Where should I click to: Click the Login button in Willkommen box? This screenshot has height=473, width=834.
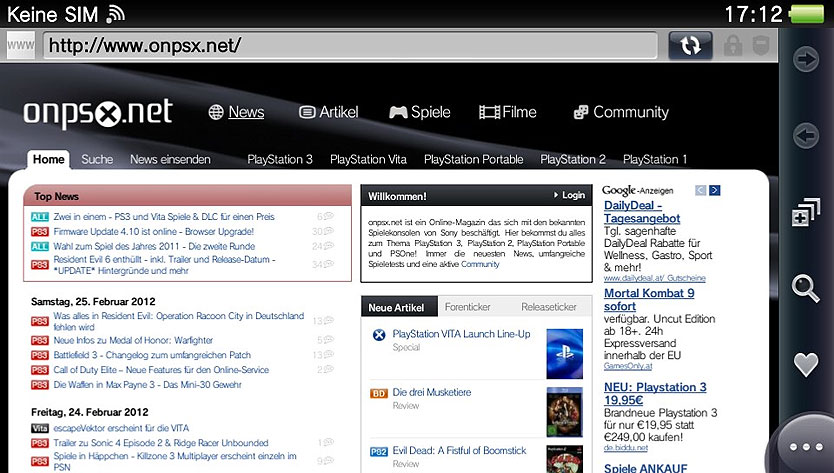(x=568, y=195)
